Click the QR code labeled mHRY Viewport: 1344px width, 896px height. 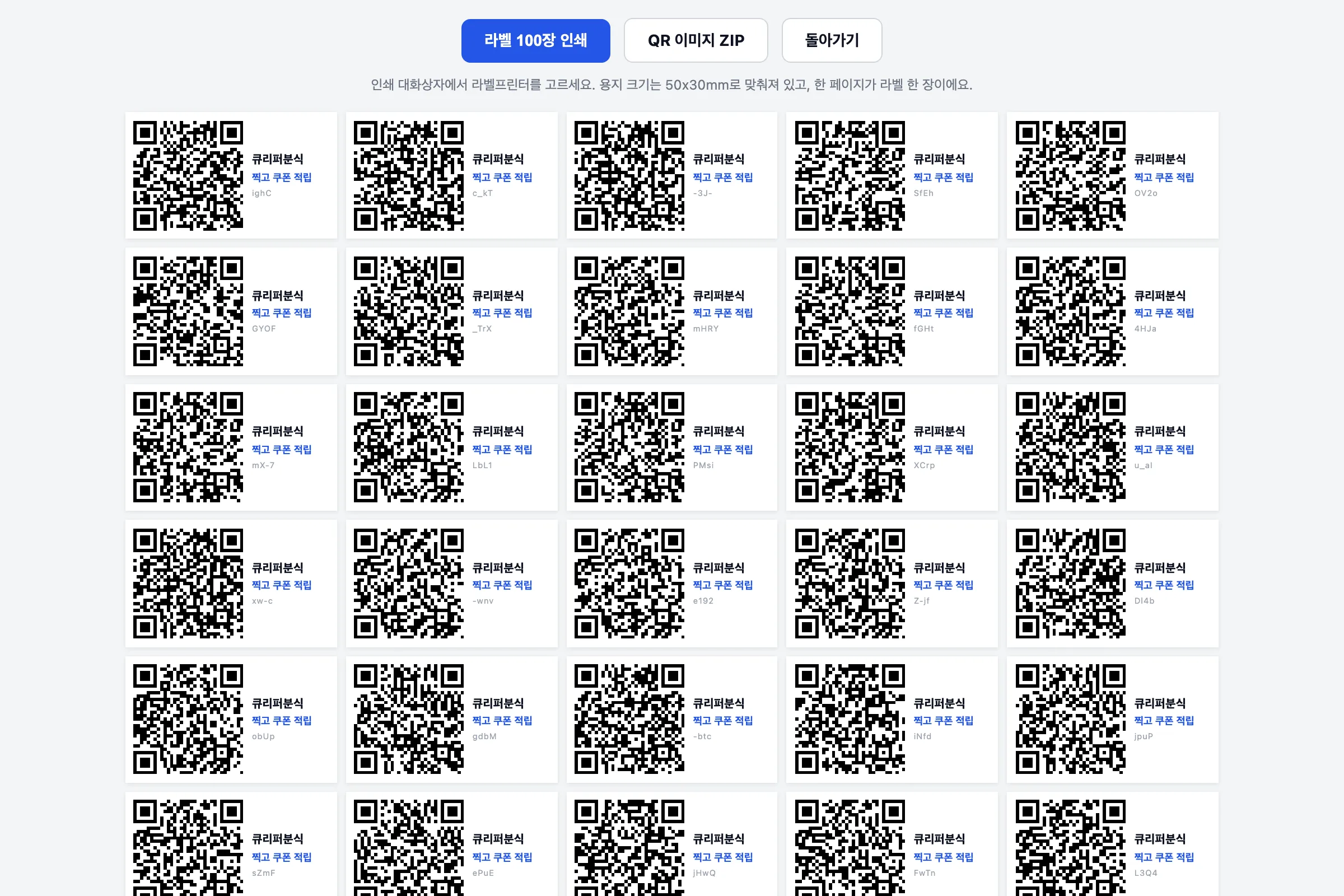[629, 311]
